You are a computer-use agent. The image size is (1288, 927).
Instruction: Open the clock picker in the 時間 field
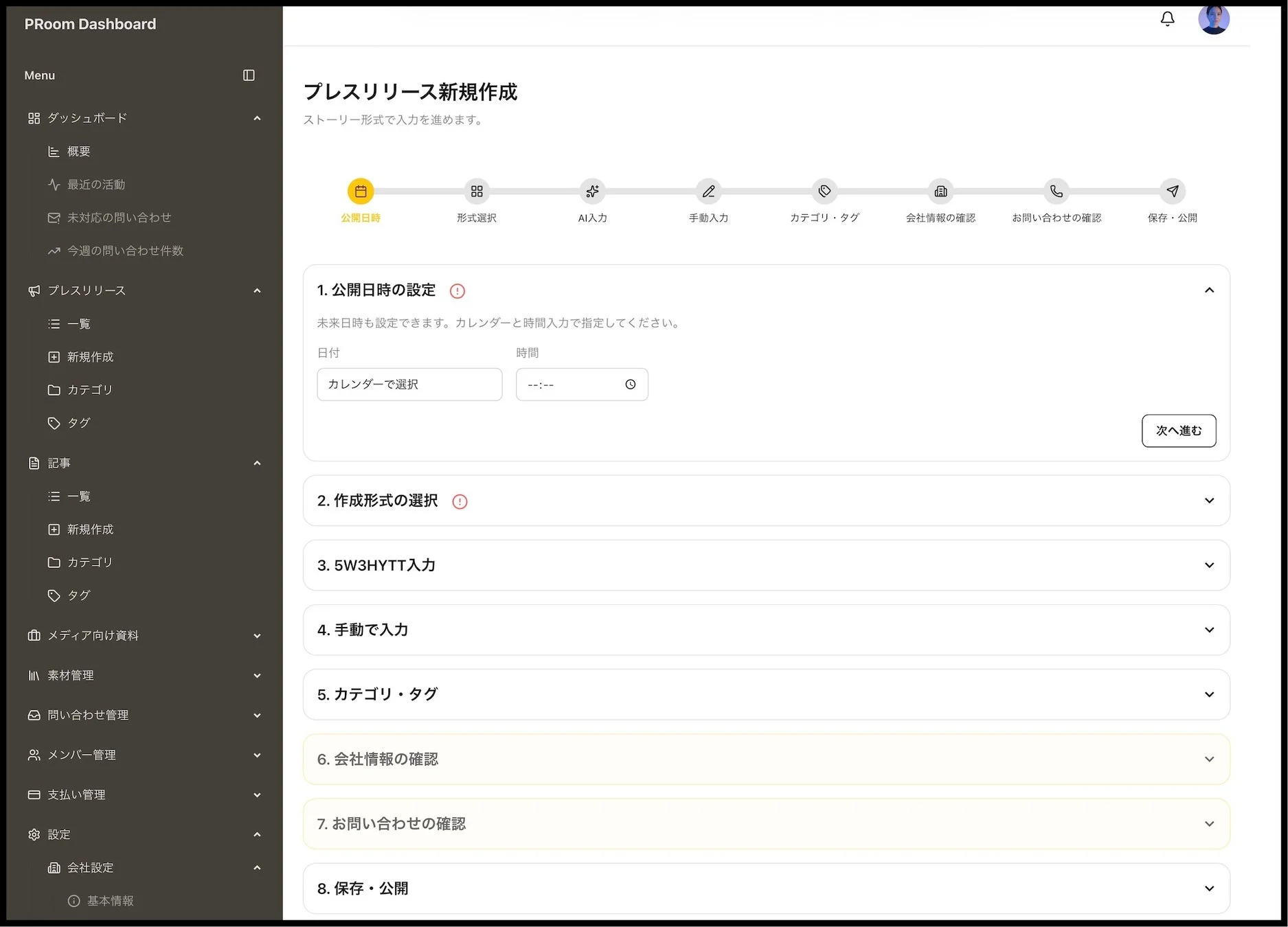click(x=631, y=385)
